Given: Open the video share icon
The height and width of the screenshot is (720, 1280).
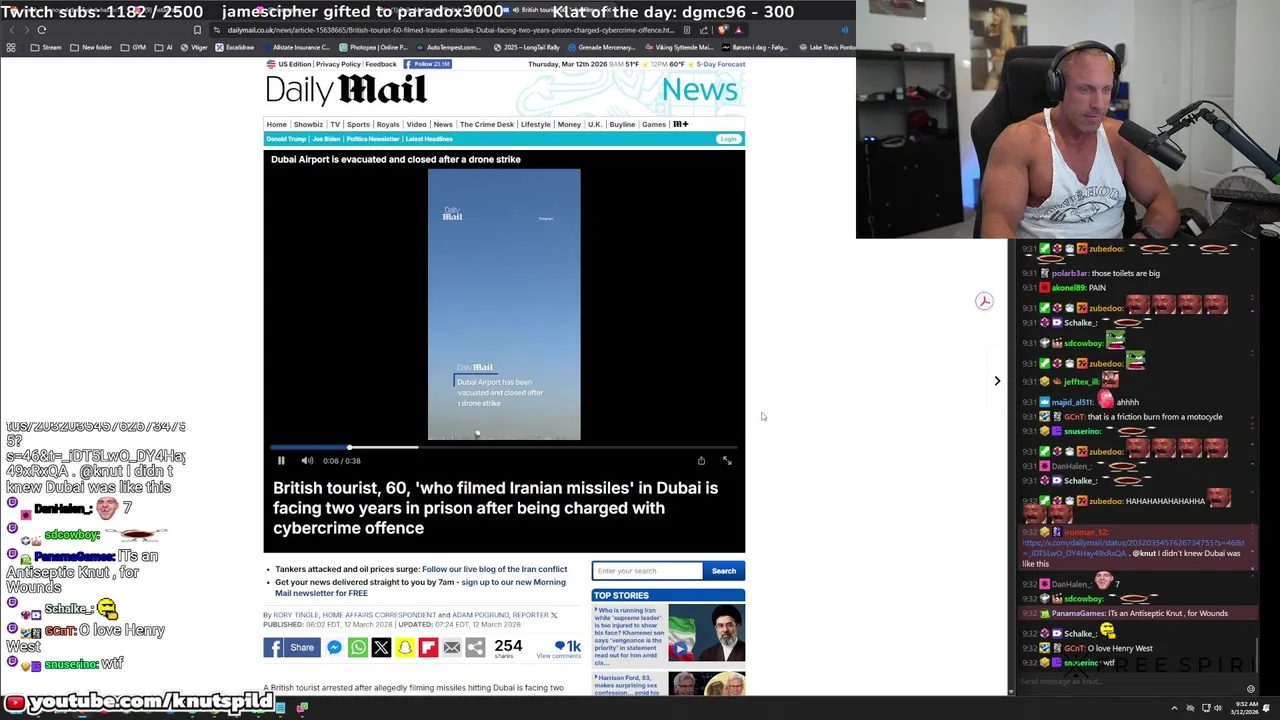Looking at the screenshot, I should click(701, 461).
